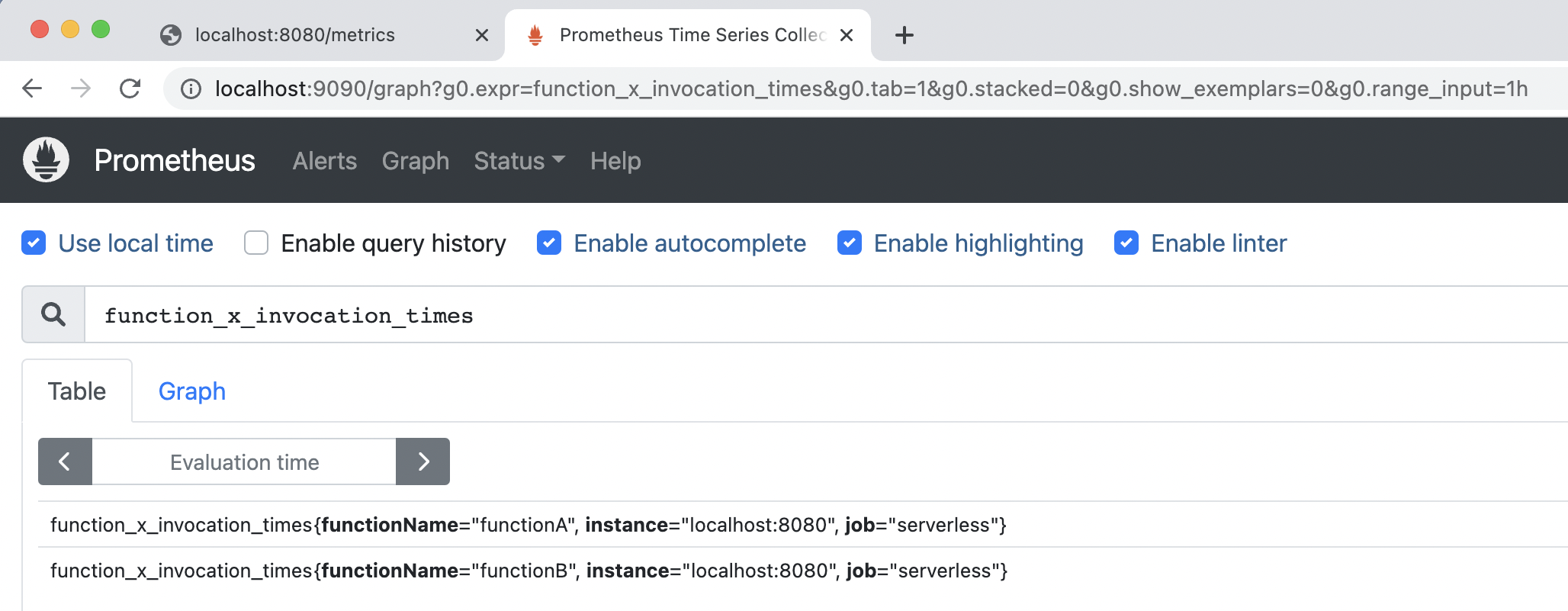This screenshot has height=611, width=1568.
Task: Step evaluation time forward
Action: point(423,461)
